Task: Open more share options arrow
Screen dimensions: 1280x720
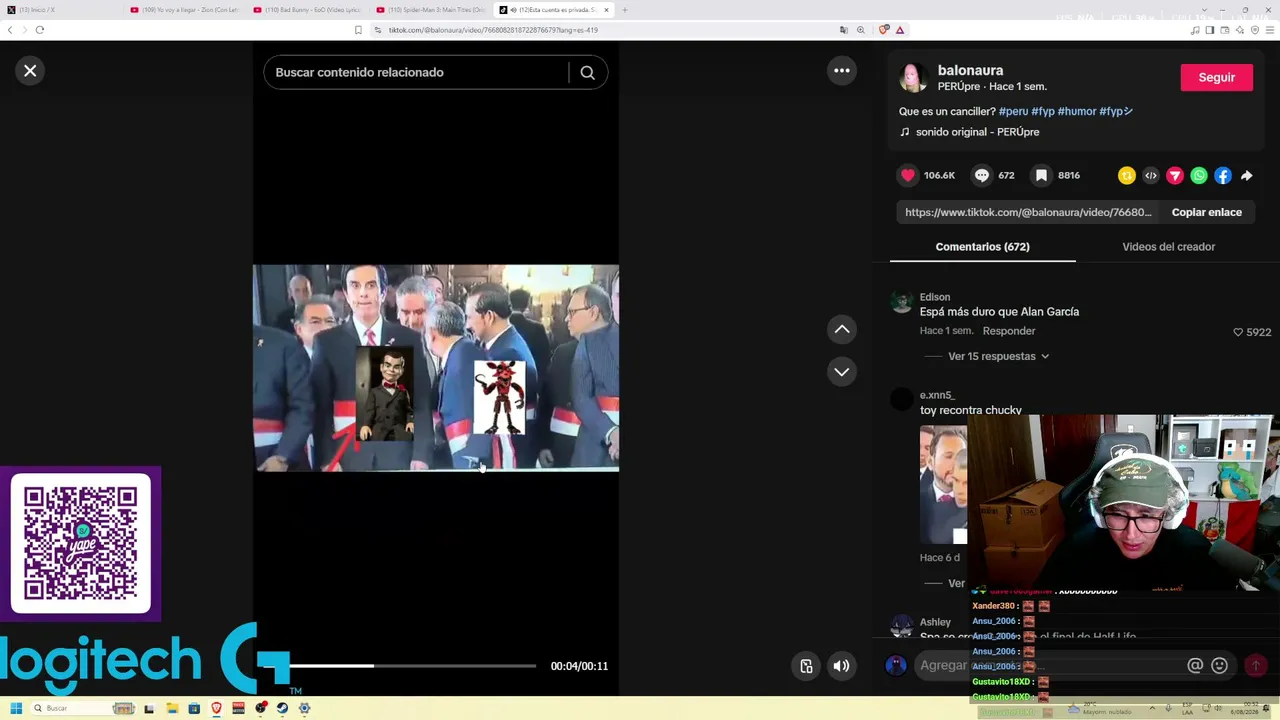Action: 1247,176
